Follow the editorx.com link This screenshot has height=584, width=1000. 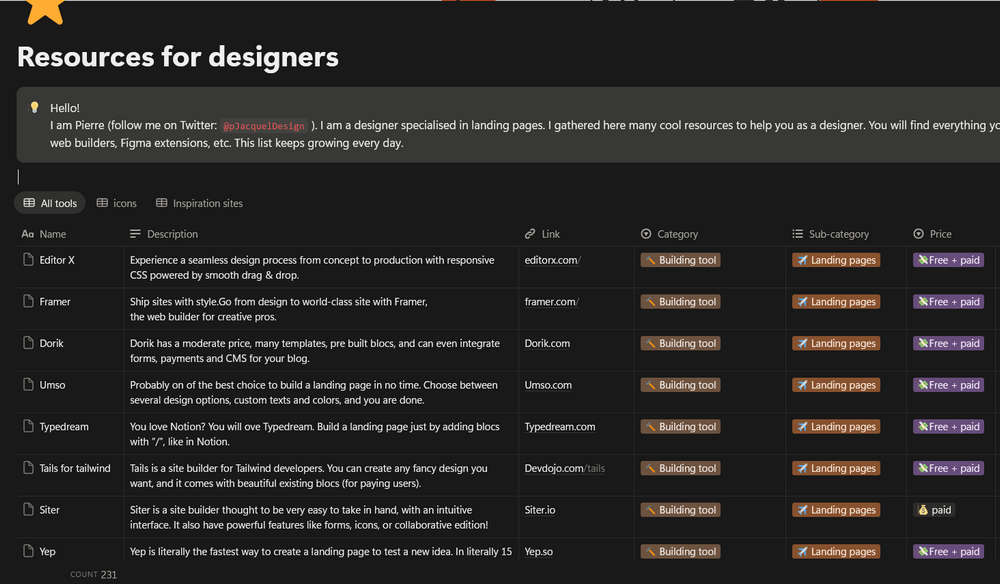pyautogui.click(x=552, y=260)
